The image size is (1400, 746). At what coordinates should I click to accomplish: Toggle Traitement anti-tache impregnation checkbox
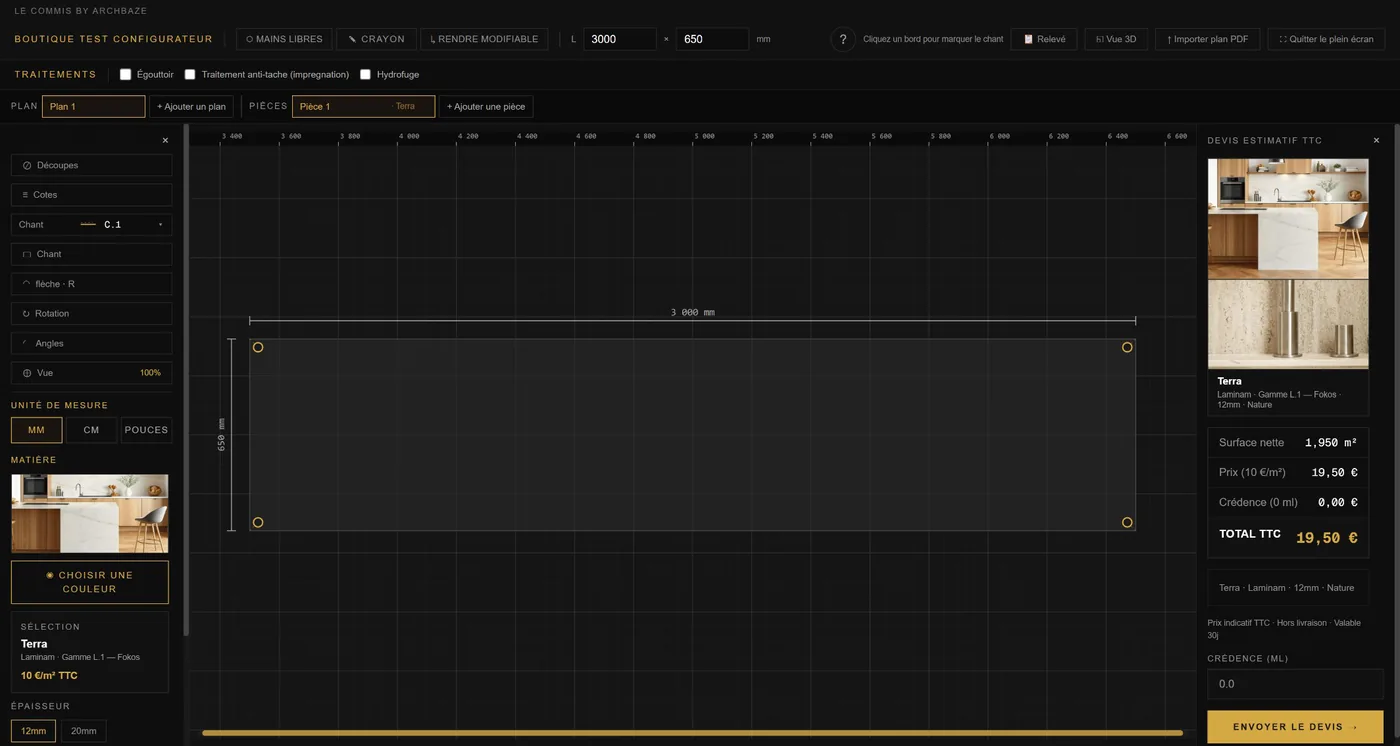(190, 75)
